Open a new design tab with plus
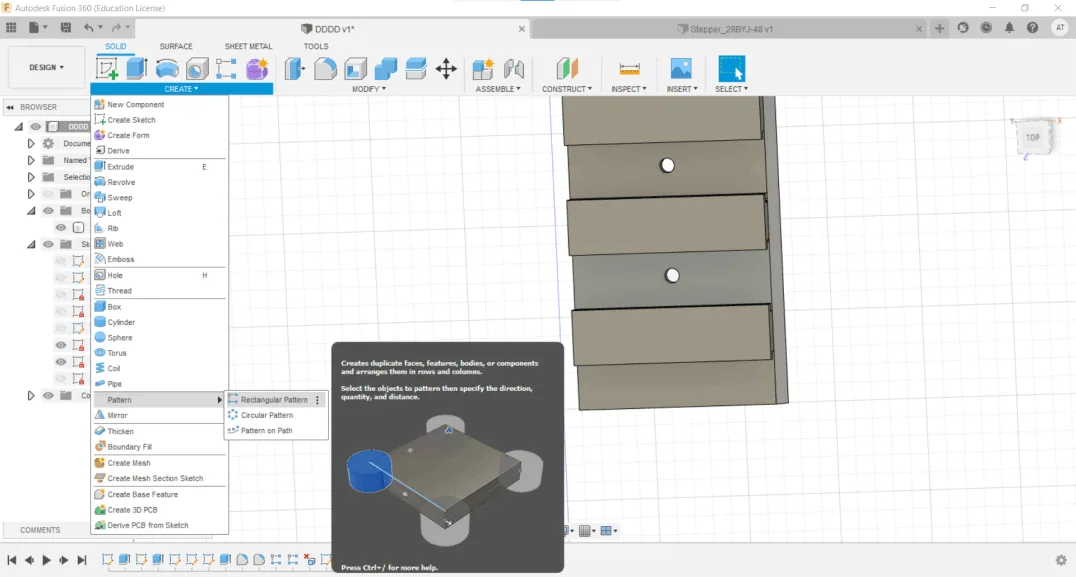The image size is (1076, 577). click(939, 28)
